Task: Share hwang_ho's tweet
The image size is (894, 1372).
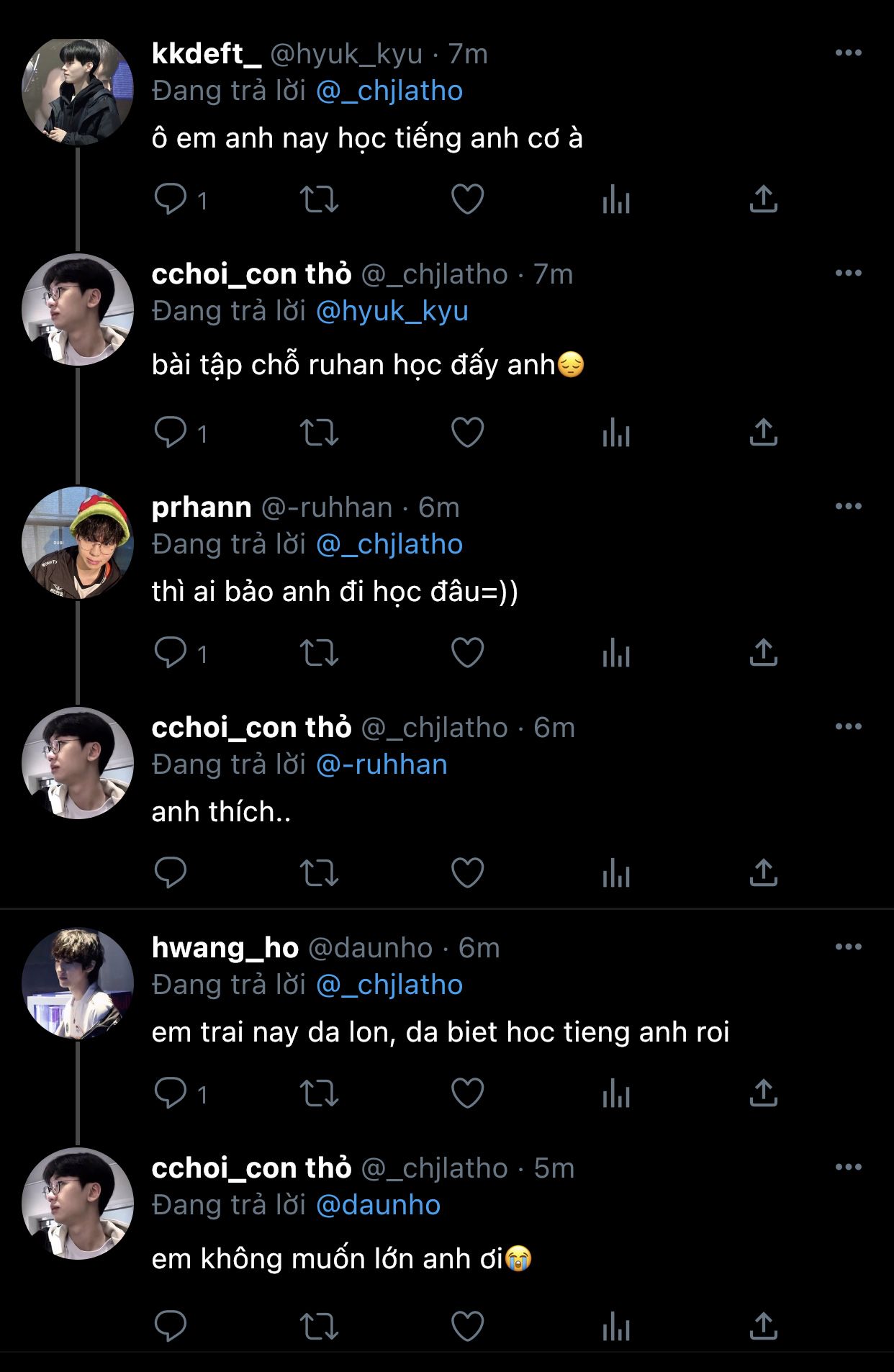Action: pyautogui.click(x=763, y=1093)
